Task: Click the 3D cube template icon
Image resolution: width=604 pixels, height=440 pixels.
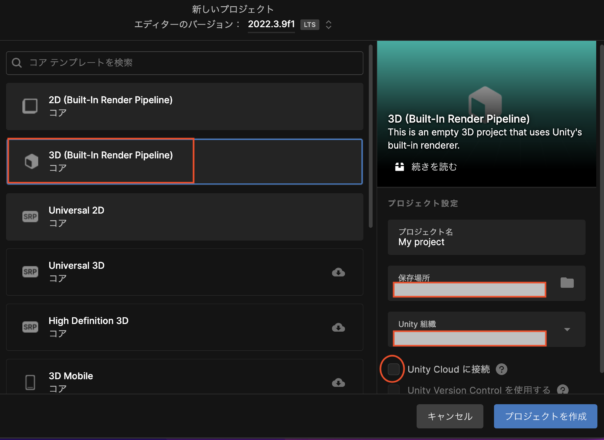Action: 31,161
